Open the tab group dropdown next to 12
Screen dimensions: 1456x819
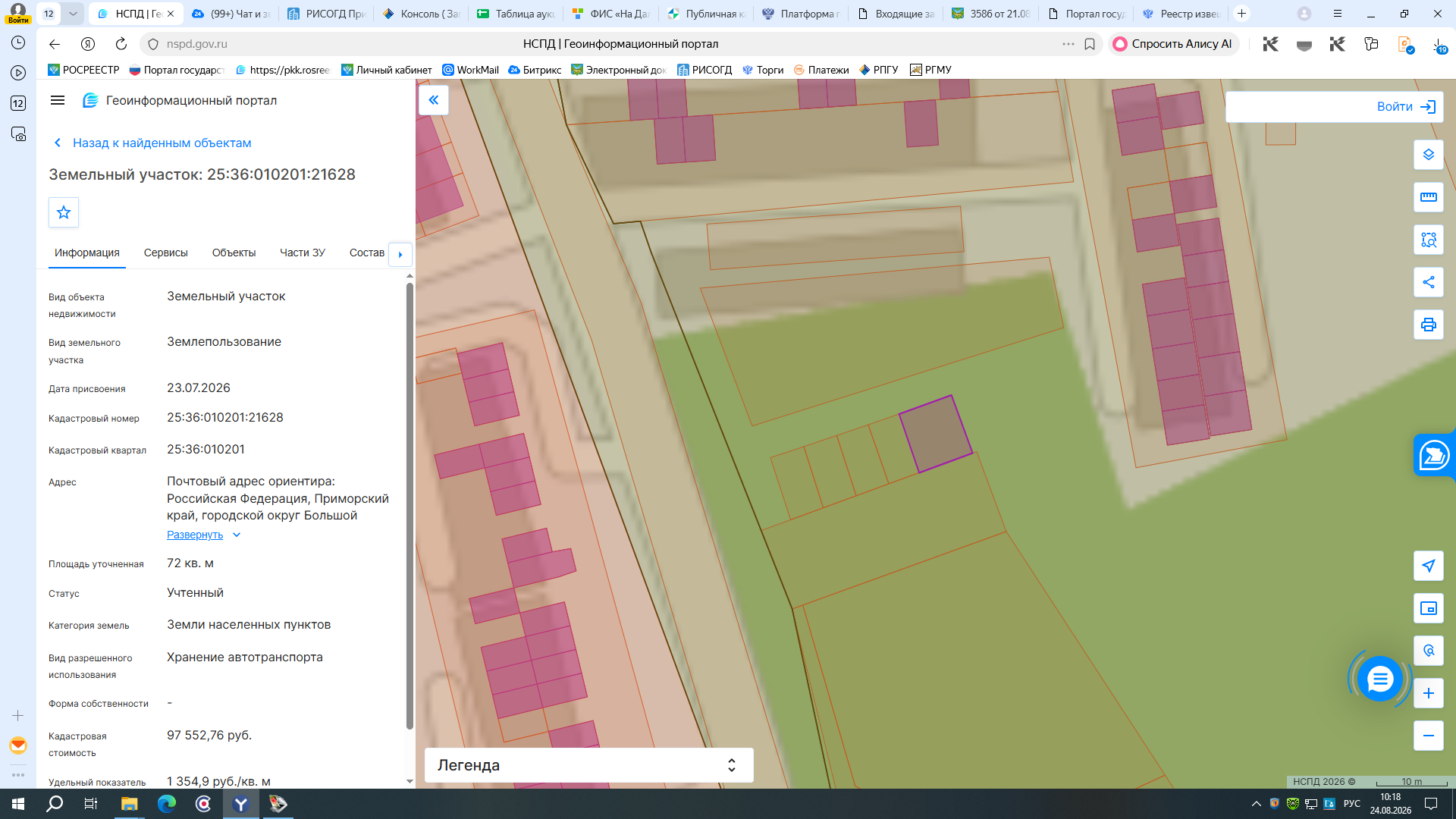(73, 14)
